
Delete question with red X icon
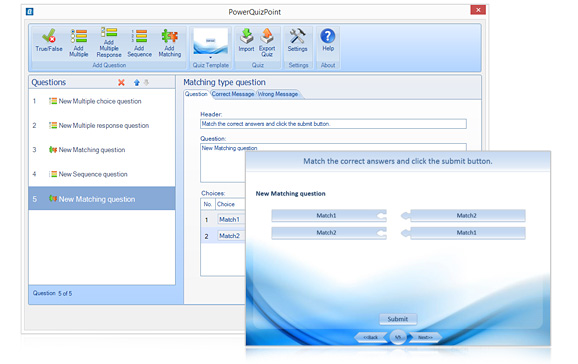click(121, 83)
